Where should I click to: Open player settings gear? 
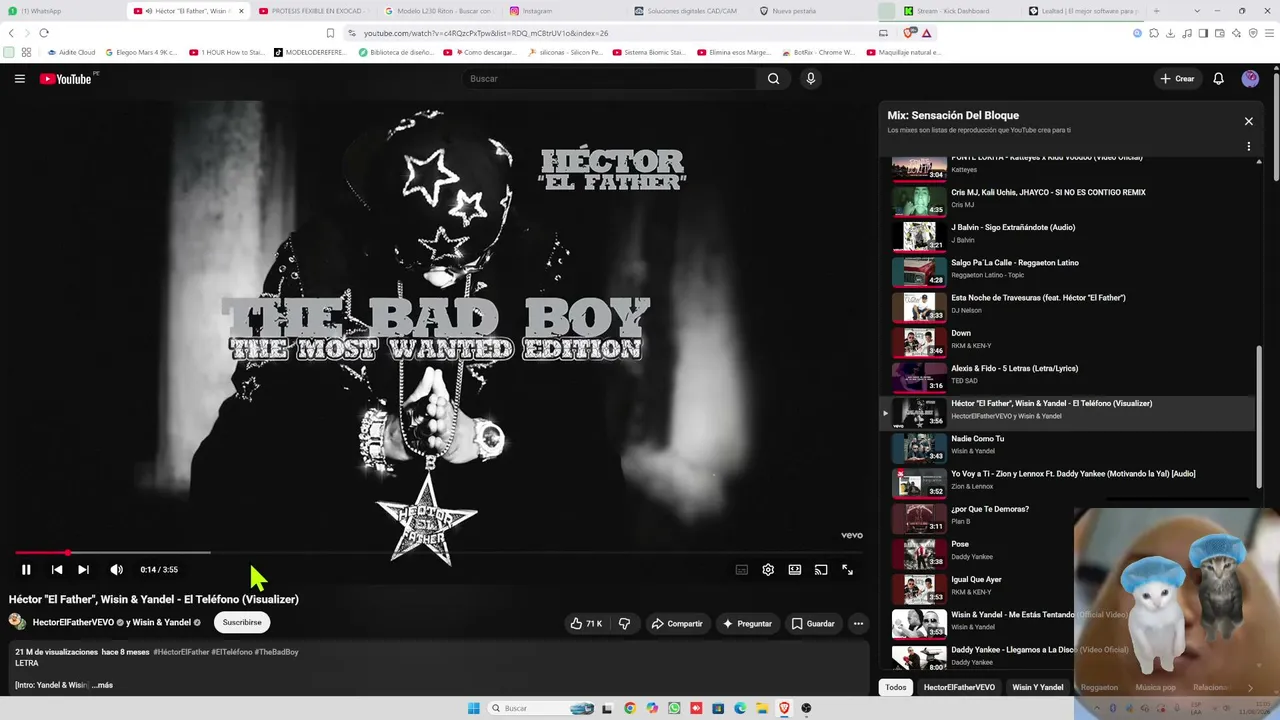(x=768, y=570)
